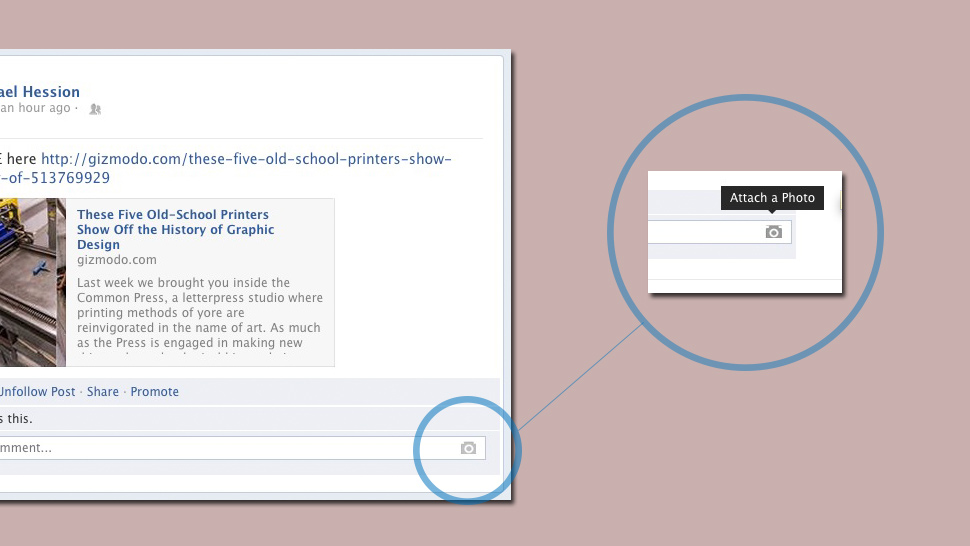Click the Share link under the post
The width and height of the screenshot is (970, 546).
click(103, 391)
